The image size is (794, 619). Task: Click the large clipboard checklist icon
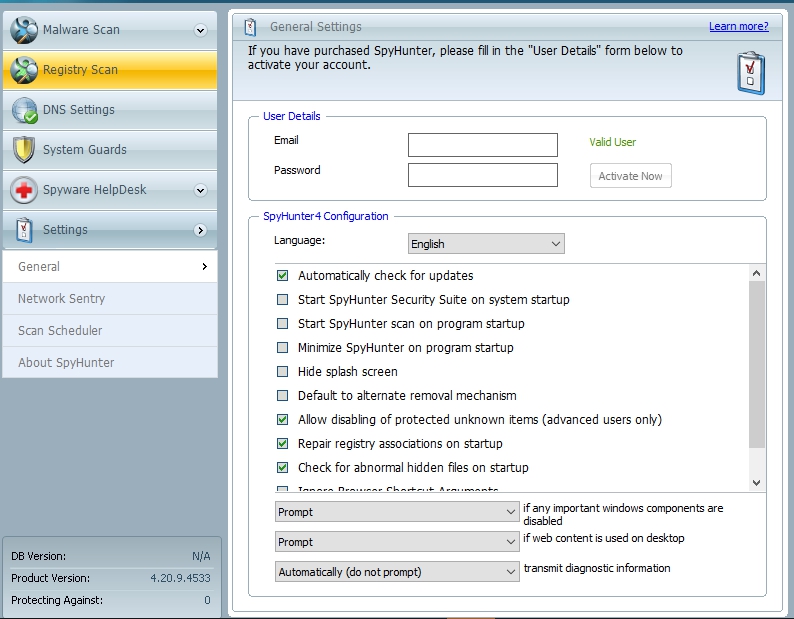click(x=751, y=73)
